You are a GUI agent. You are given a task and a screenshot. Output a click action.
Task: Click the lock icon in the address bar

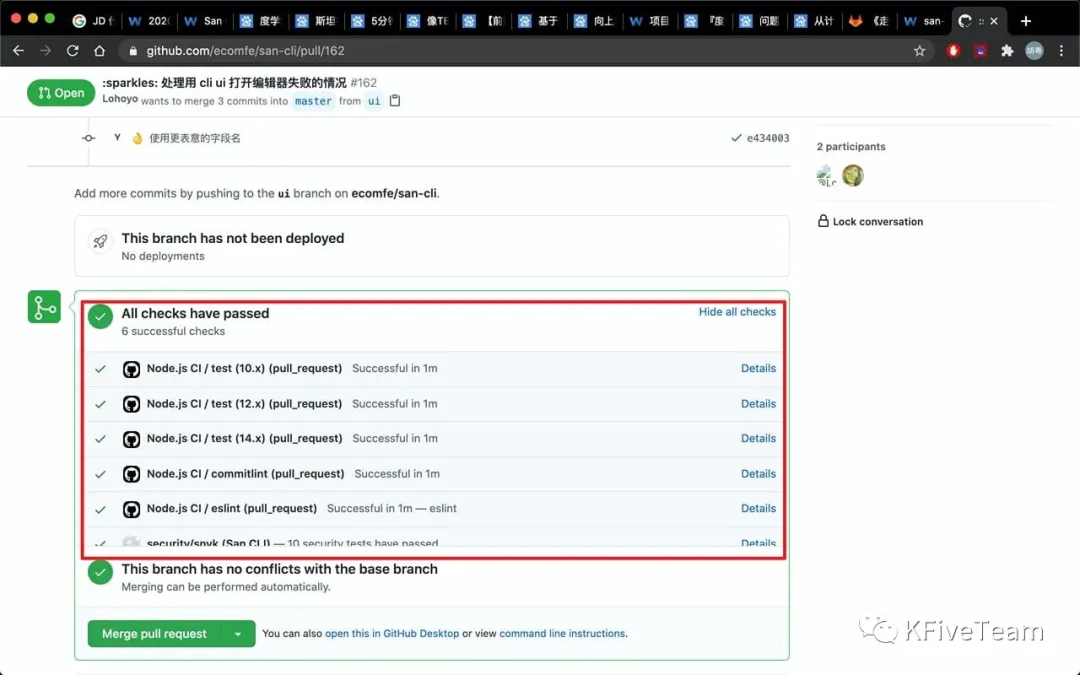point(133,51)
